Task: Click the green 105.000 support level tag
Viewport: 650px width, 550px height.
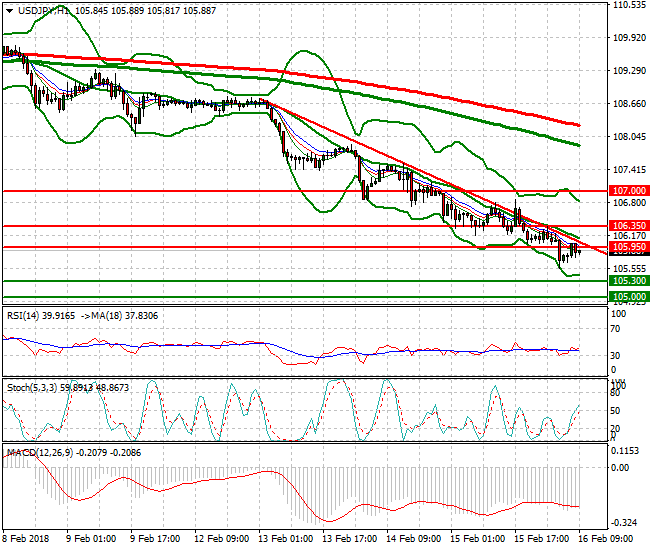Action: click(x=629, y=297)
